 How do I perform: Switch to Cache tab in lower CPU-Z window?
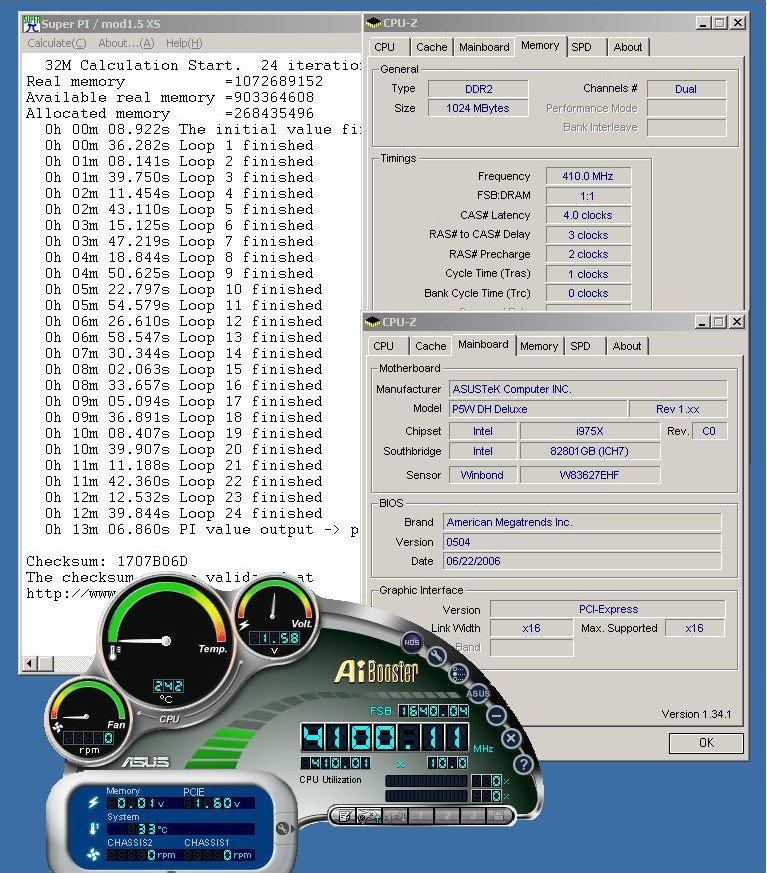click(430, 346)
